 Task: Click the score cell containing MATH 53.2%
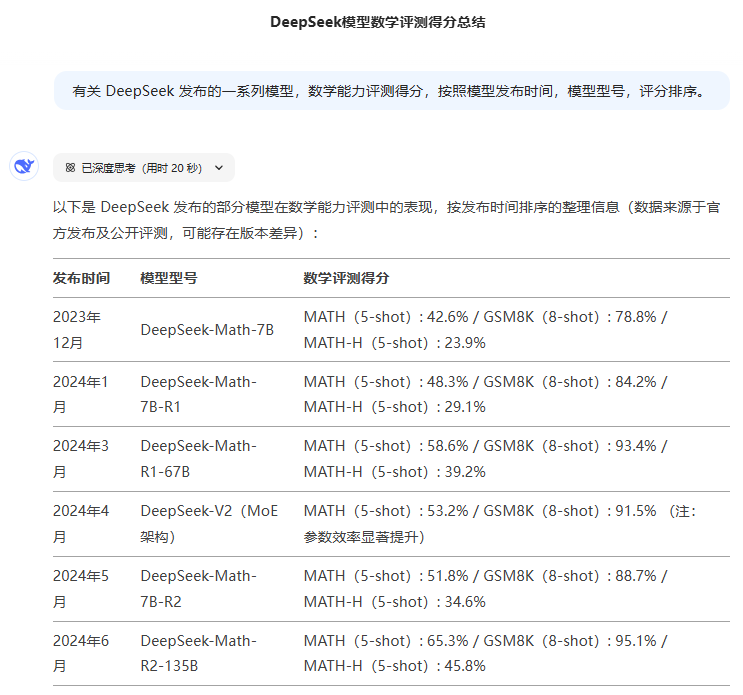(499, 524)
